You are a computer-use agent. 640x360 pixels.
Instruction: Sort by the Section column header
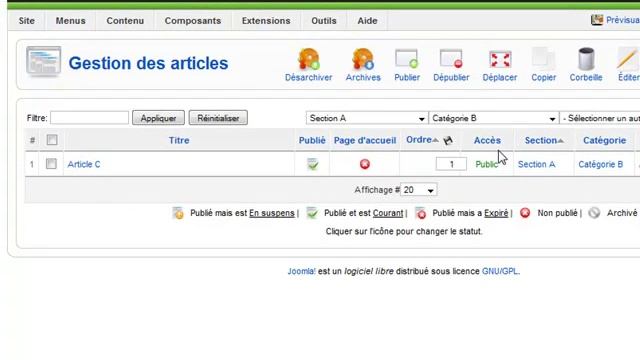click(540, 140)
